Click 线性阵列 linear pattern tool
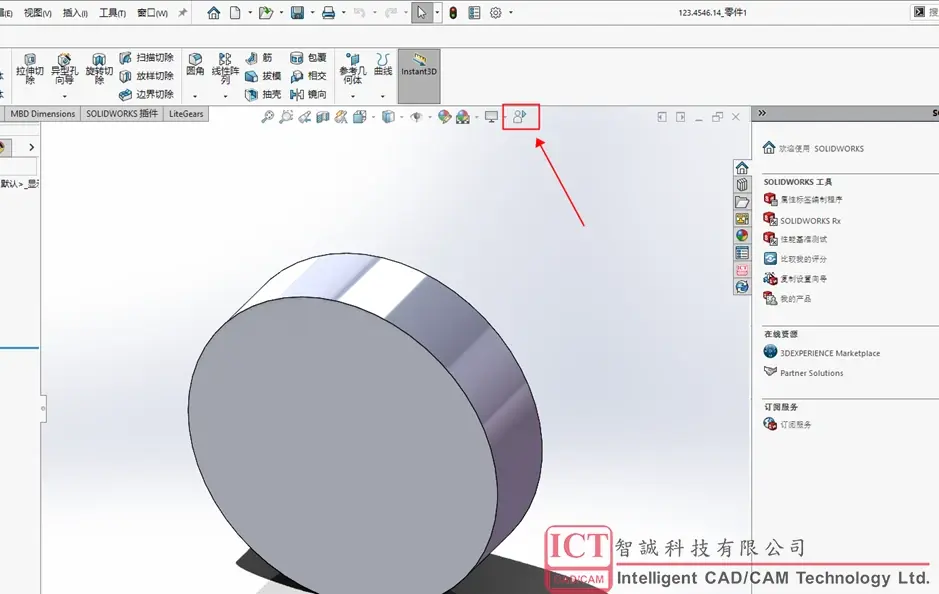The width and height of the screenshot is (939, 594). (x=225, y=68)
